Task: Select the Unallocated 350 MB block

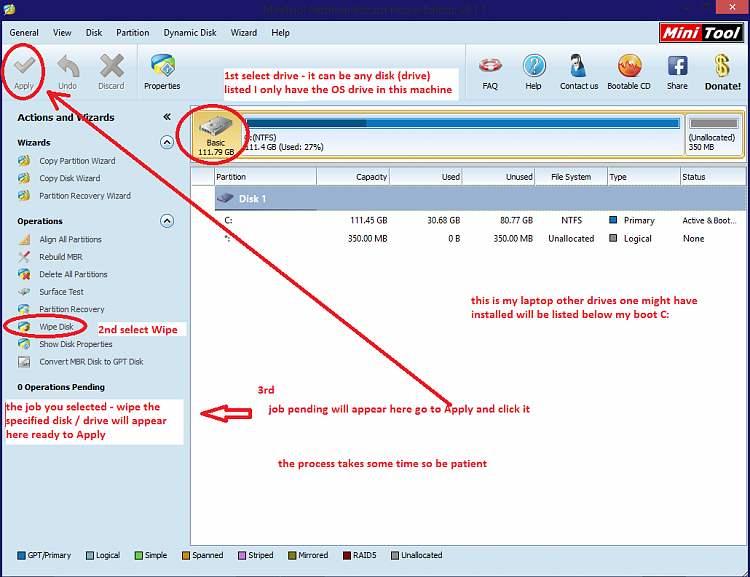Action: [x=713, y=134]
